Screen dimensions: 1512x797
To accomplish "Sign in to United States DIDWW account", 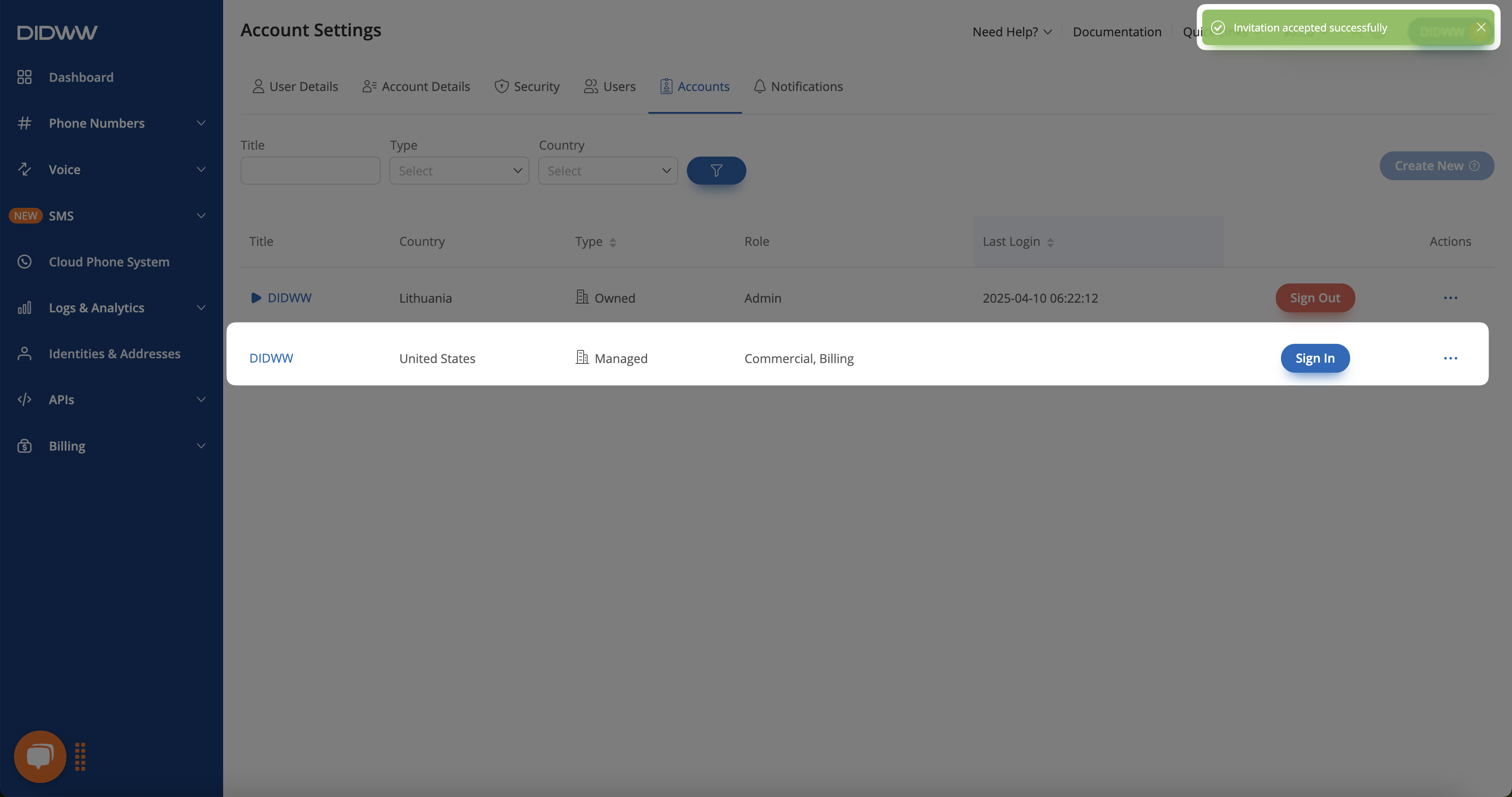I will (x=1315, y=359).
